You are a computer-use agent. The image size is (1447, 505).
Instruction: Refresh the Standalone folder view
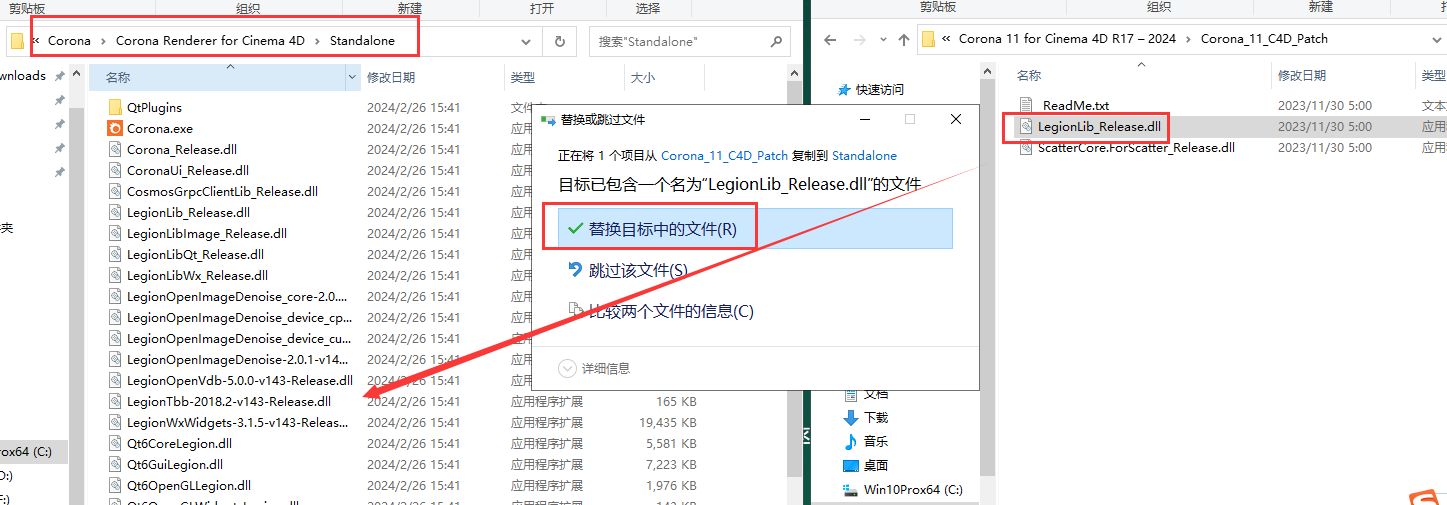(559, 41)
